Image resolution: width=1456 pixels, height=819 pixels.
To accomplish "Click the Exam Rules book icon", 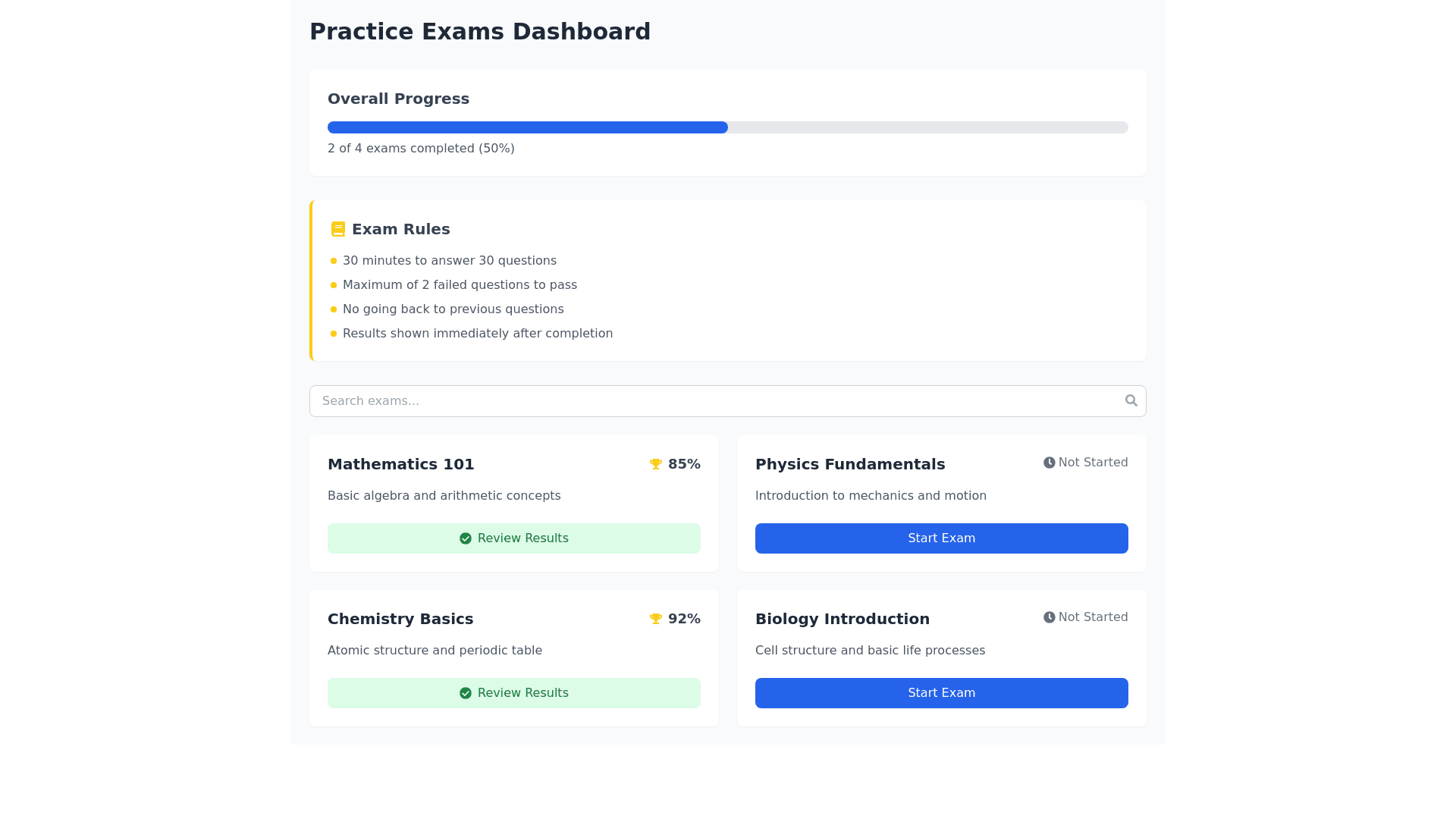I will 338,229.
